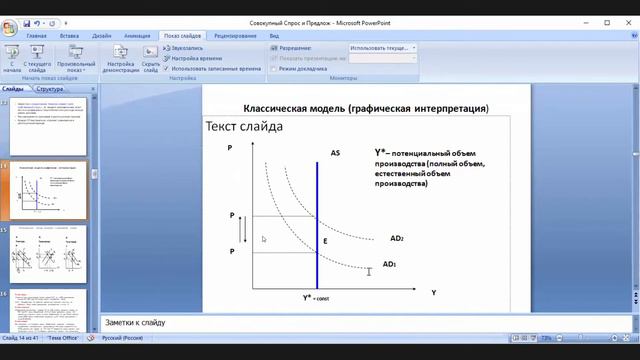Adjust the zoom slider handle

[580, 338]
